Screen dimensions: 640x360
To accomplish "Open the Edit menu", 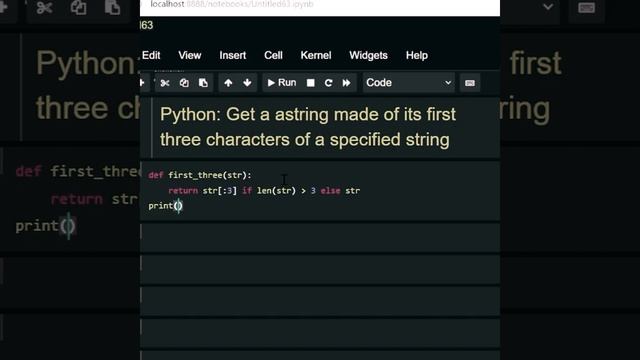I will click(151, 56).
